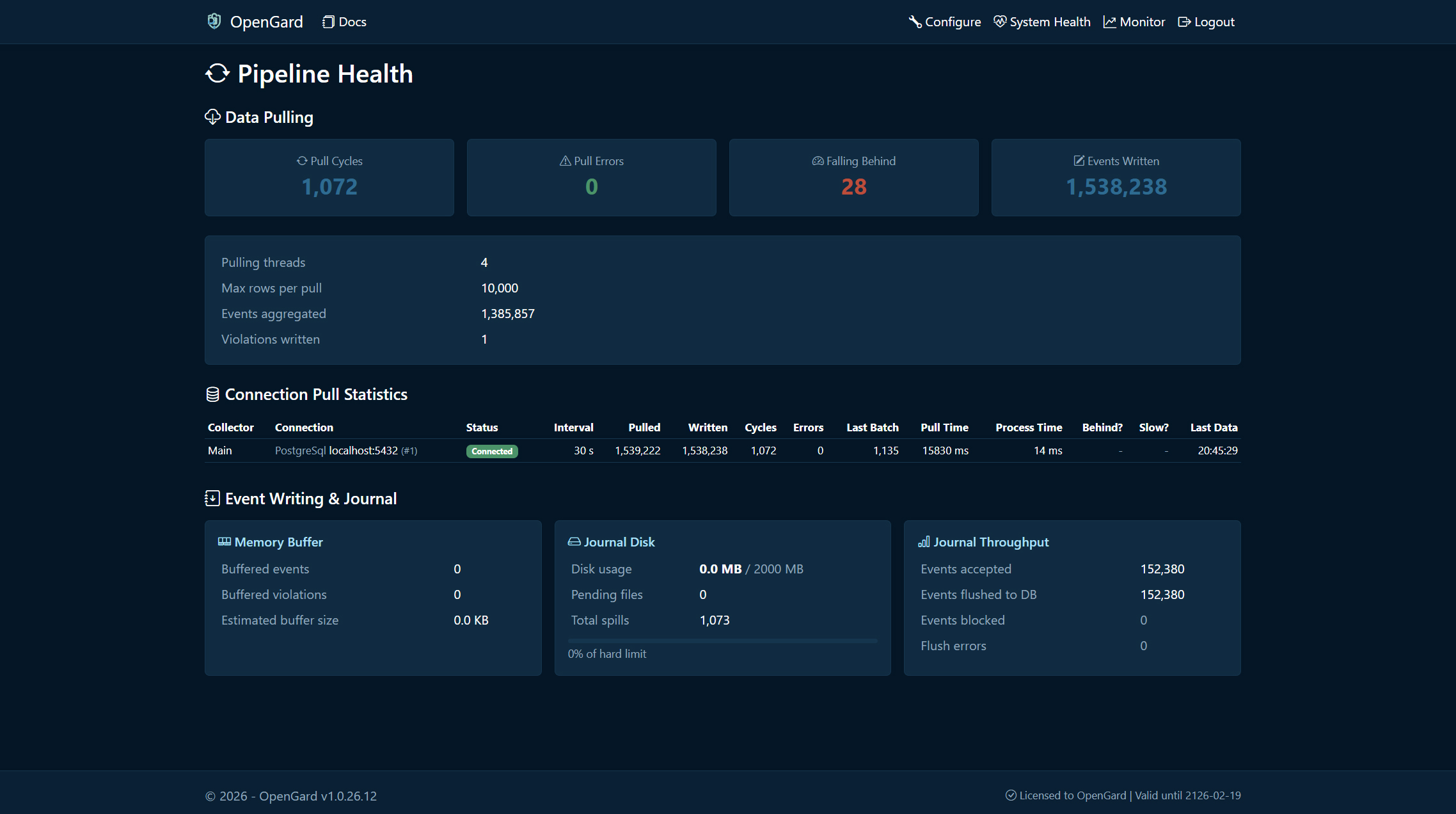1456x814 pixels.
Task: Click the disk icon beside Journal Disk
Action: 574,541
